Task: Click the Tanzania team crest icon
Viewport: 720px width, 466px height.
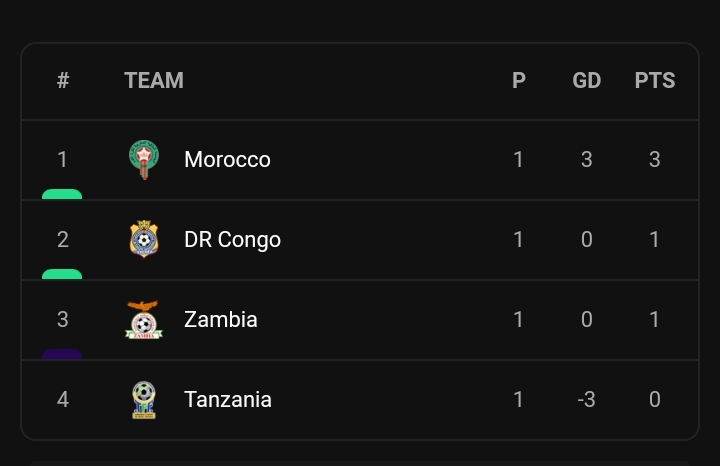Action: pyautogui.click(x=144, y=400)
